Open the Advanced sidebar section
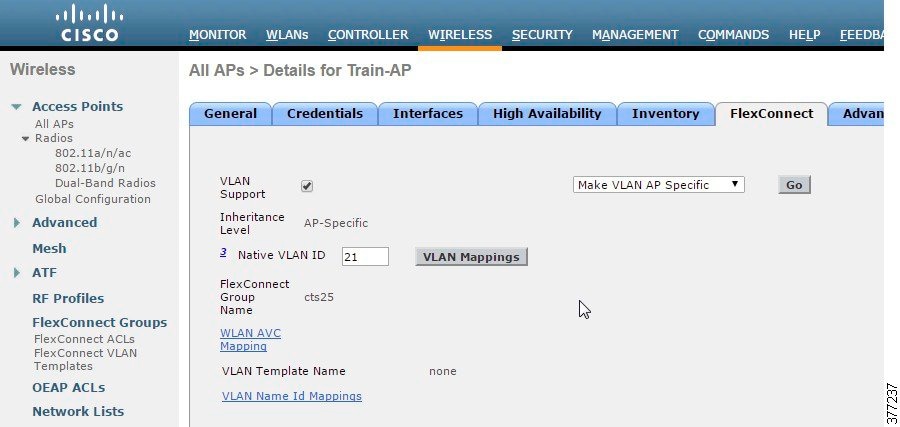This screenshot has height=427, width=900. 64,223
